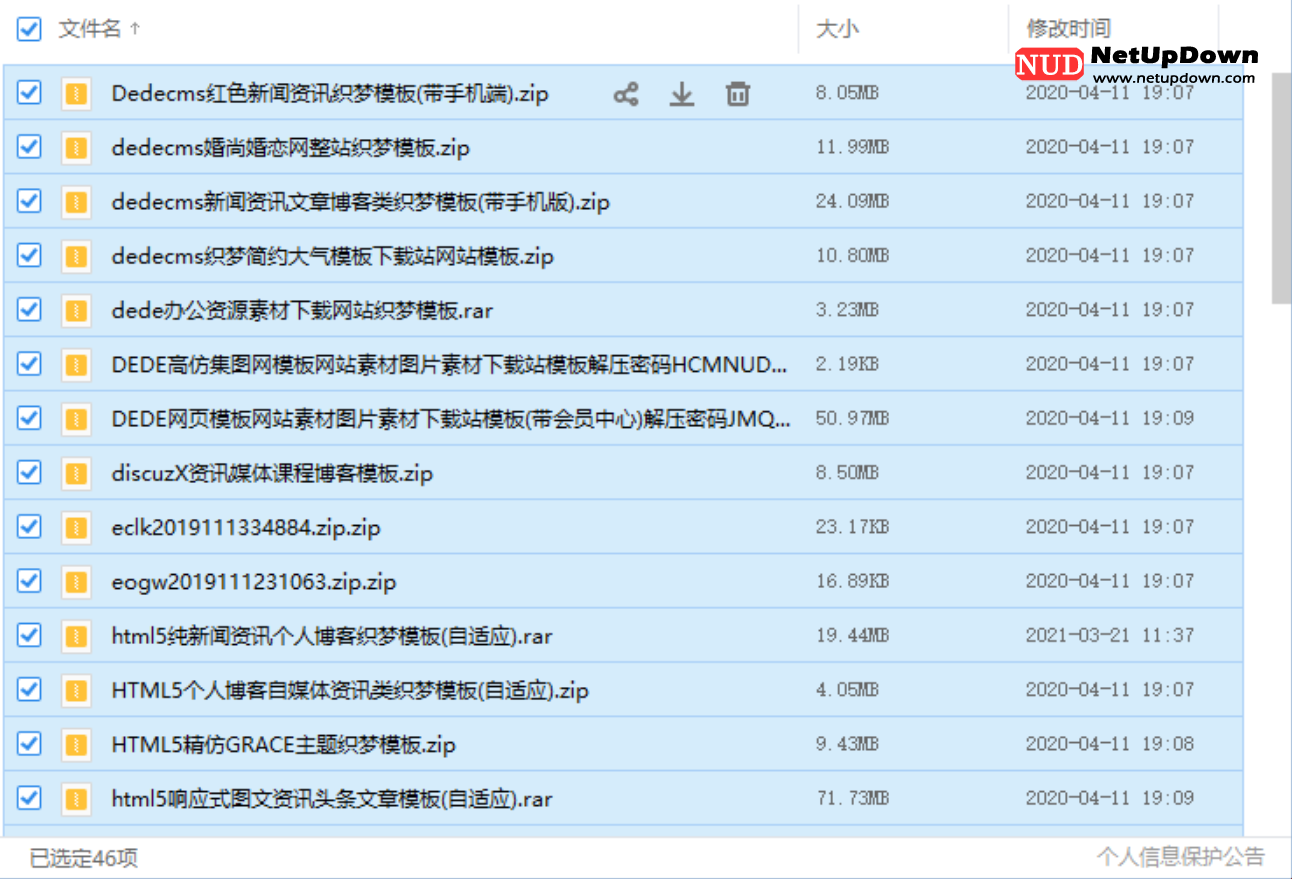Screen dimensions: 1292x879
Task: Click archive icon of dedecms织梦简约大气模板下载站
Action: (76, 256)
